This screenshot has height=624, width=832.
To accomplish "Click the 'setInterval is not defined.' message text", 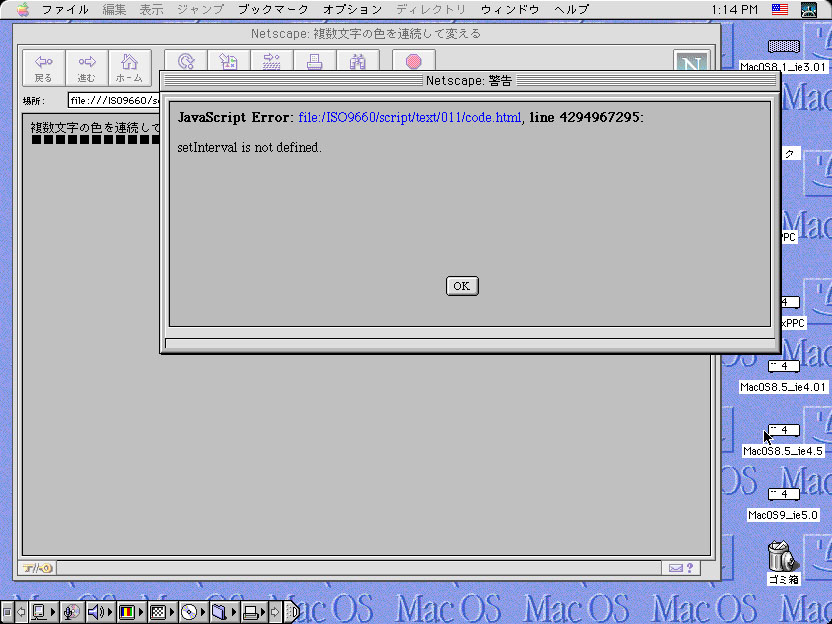I will click(249, 148).
